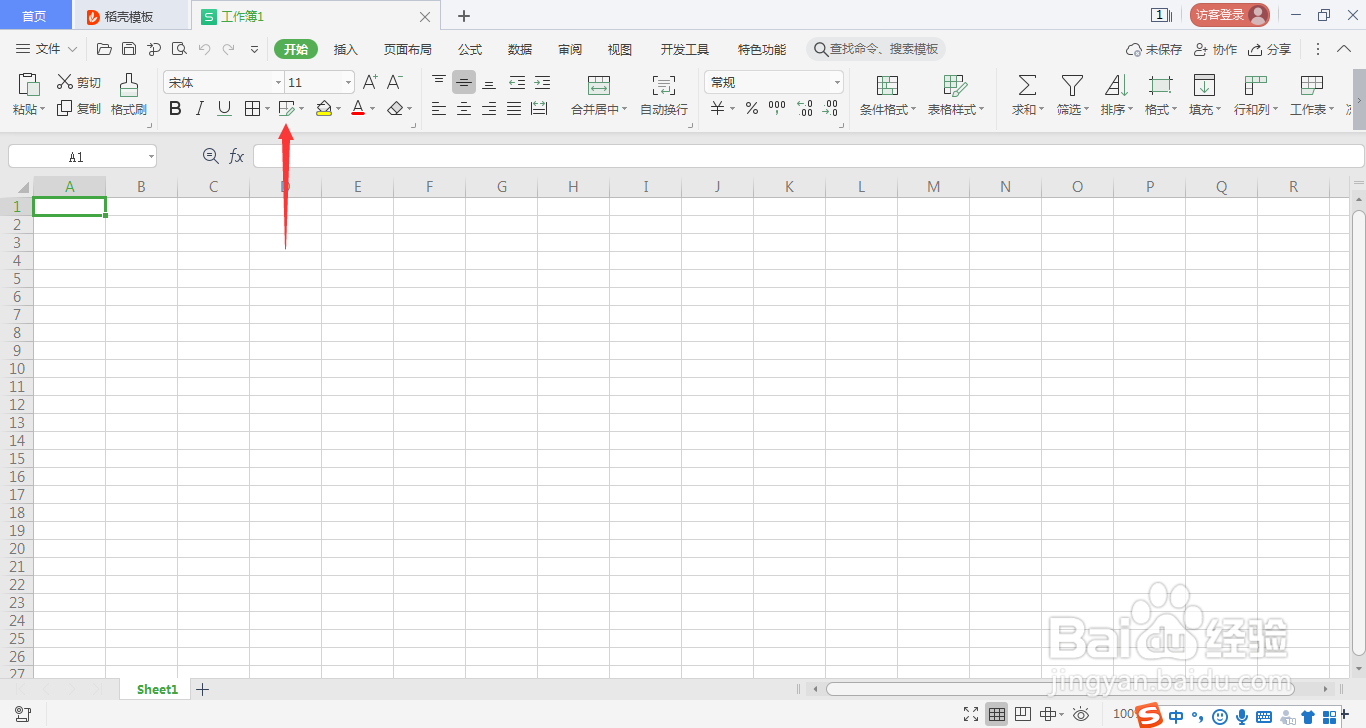The image size is (1366, 728).
Task: Toggle Underline formatting
Action: (x=225, y=109)
